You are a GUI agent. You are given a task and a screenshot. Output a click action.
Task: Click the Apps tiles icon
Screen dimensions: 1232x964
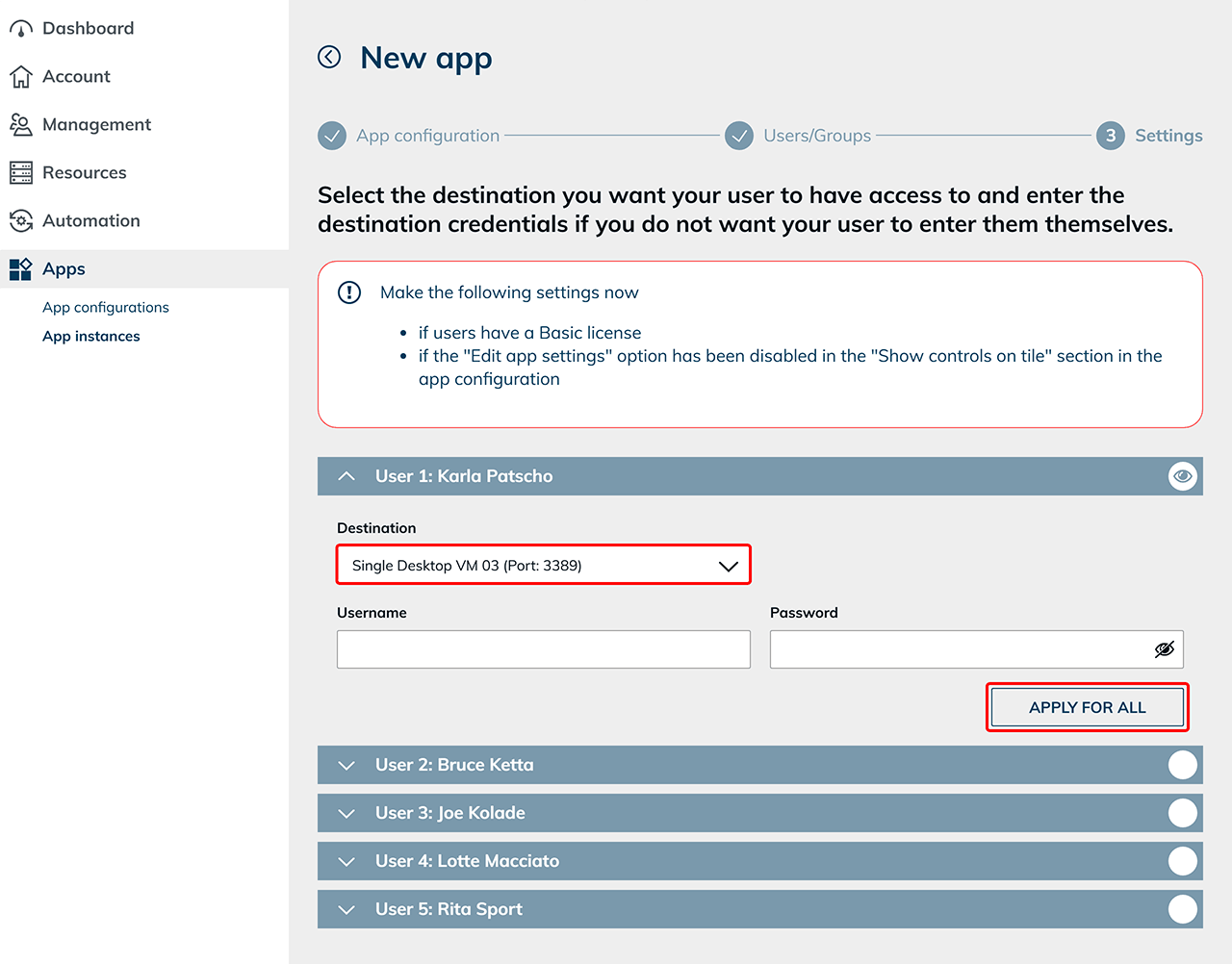point(20,269)
